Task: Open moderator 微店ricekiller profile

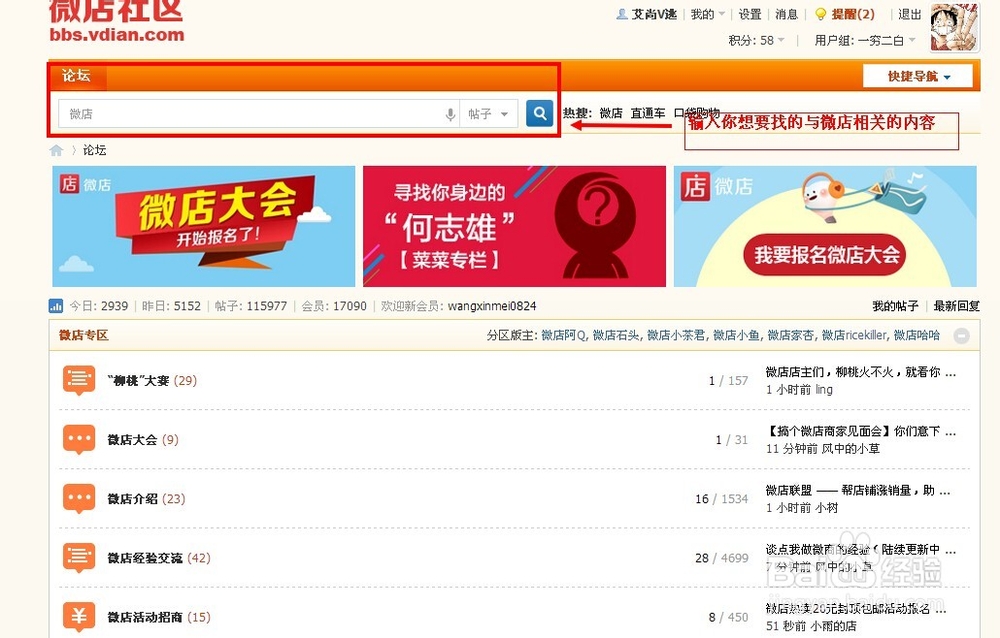Action: pos(854,335)
